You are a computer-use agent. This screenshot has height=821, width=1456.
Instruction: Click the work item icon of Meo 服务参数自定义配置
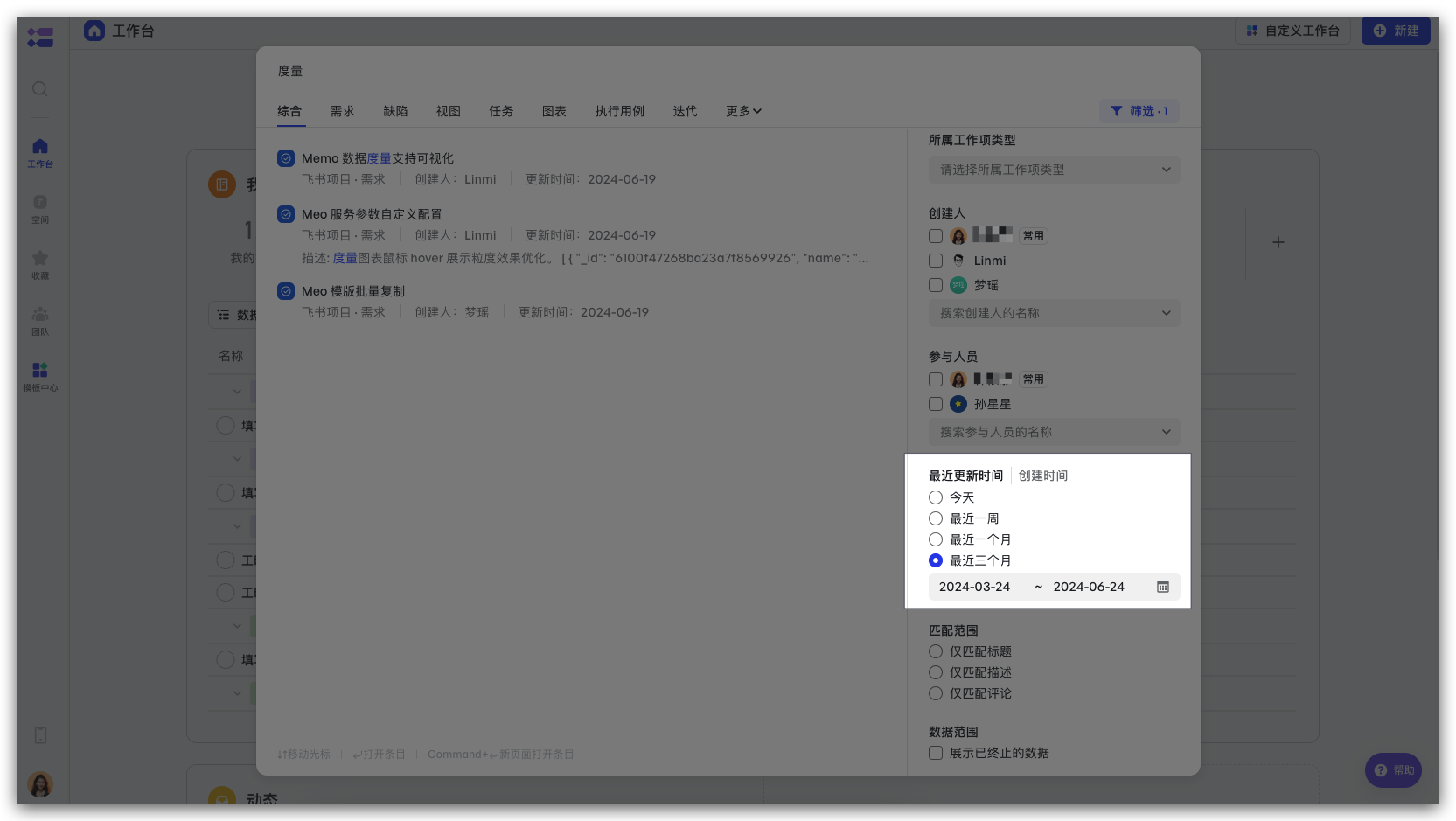point(286,214)
